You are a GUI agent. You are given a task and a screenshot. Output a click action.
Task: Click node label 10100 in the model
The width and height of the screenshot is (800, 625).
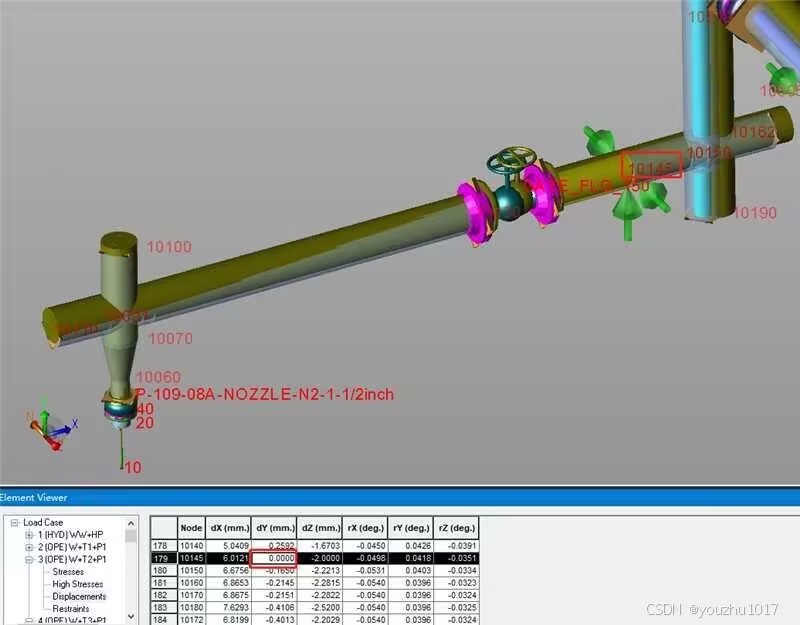[x=169, y=247]
